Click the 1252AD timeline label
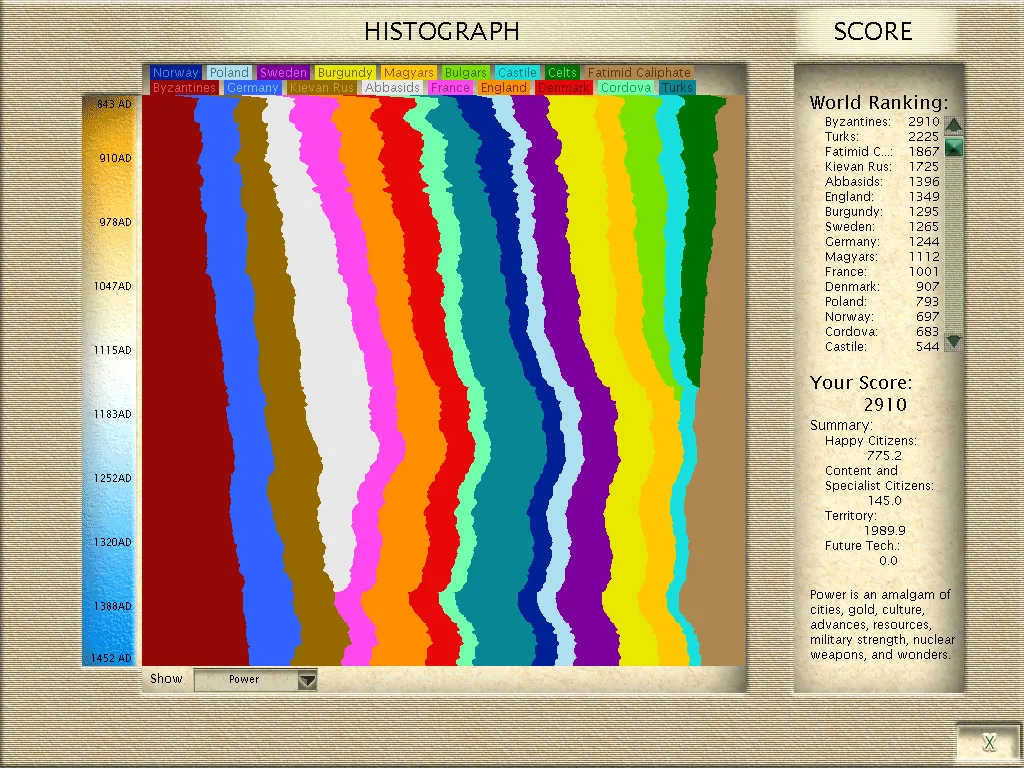Screen dimensions: 1024x768 pyautogui.click(x=112, y=478)
